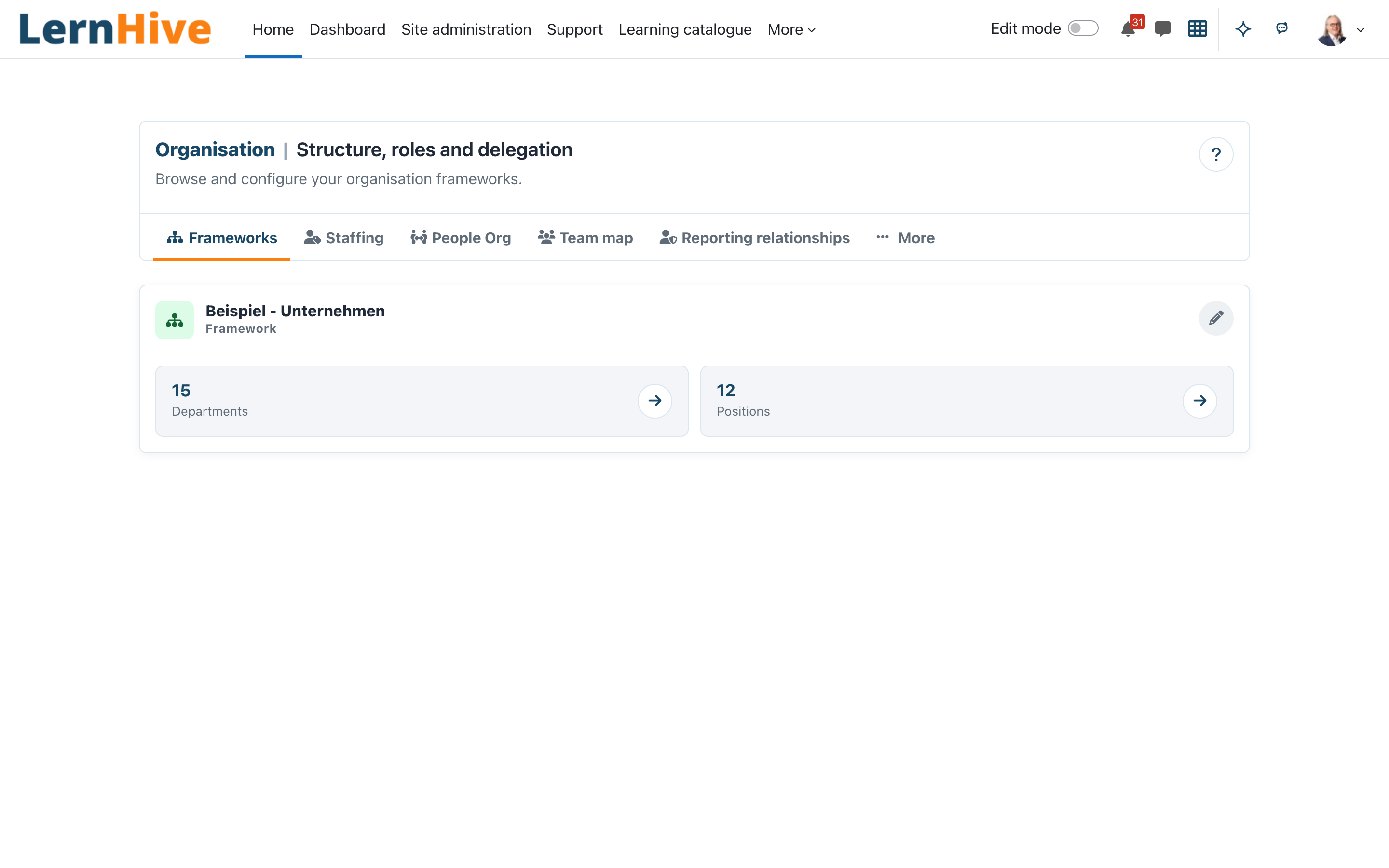Open the Team map tab
The width and height of the screenshot is (1389, 868).
point(586,238)
